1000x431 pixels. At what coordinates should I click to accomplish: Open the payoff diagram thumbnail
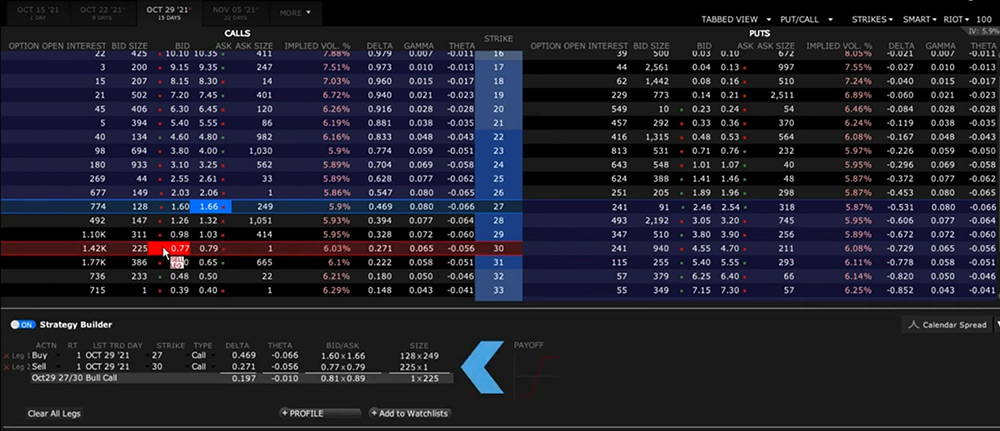coord(537,376)
